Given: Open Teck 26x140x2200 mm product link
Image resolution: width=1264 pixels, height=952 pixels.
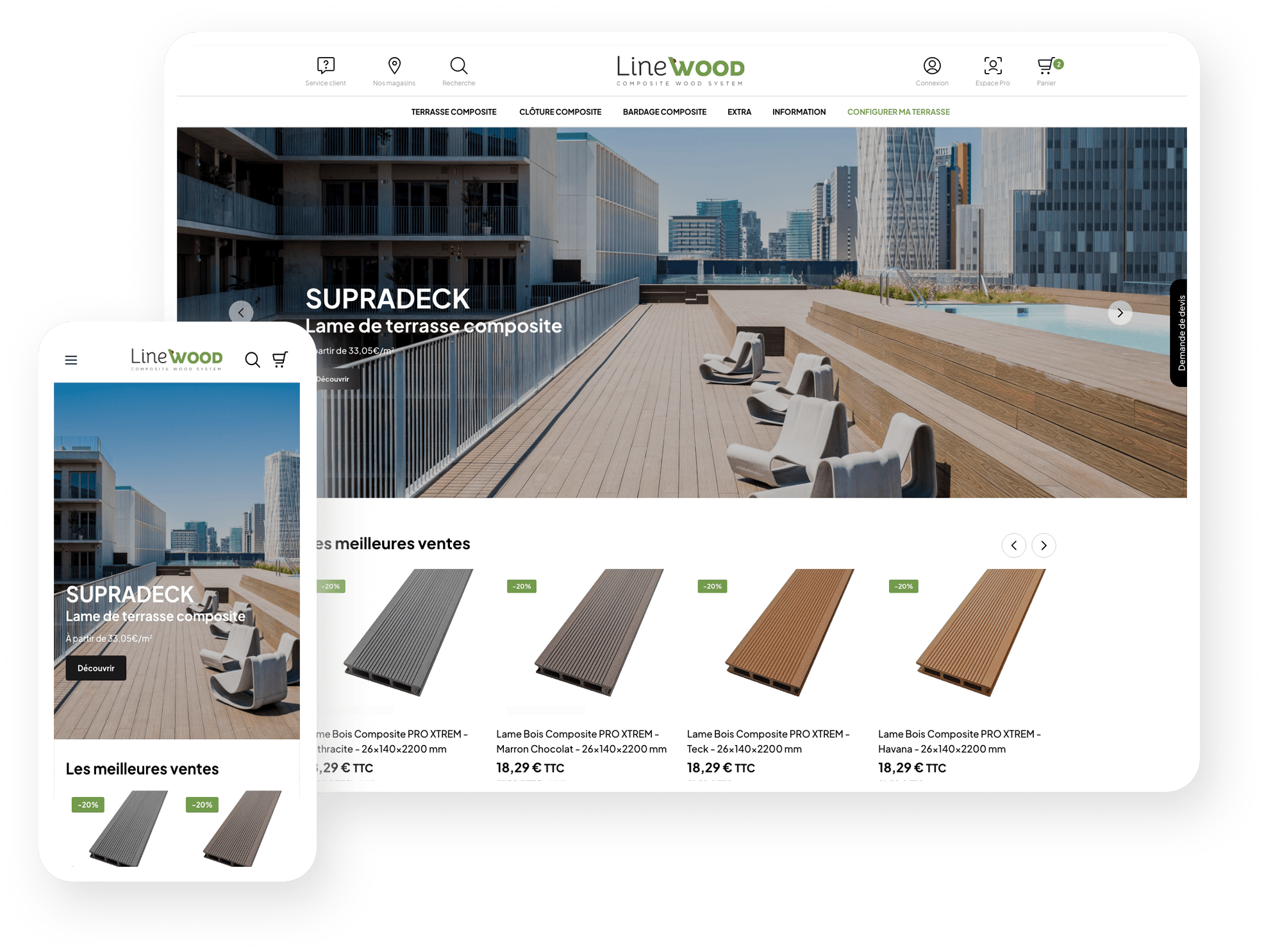Looking at the screenshot, I should 768,741.
